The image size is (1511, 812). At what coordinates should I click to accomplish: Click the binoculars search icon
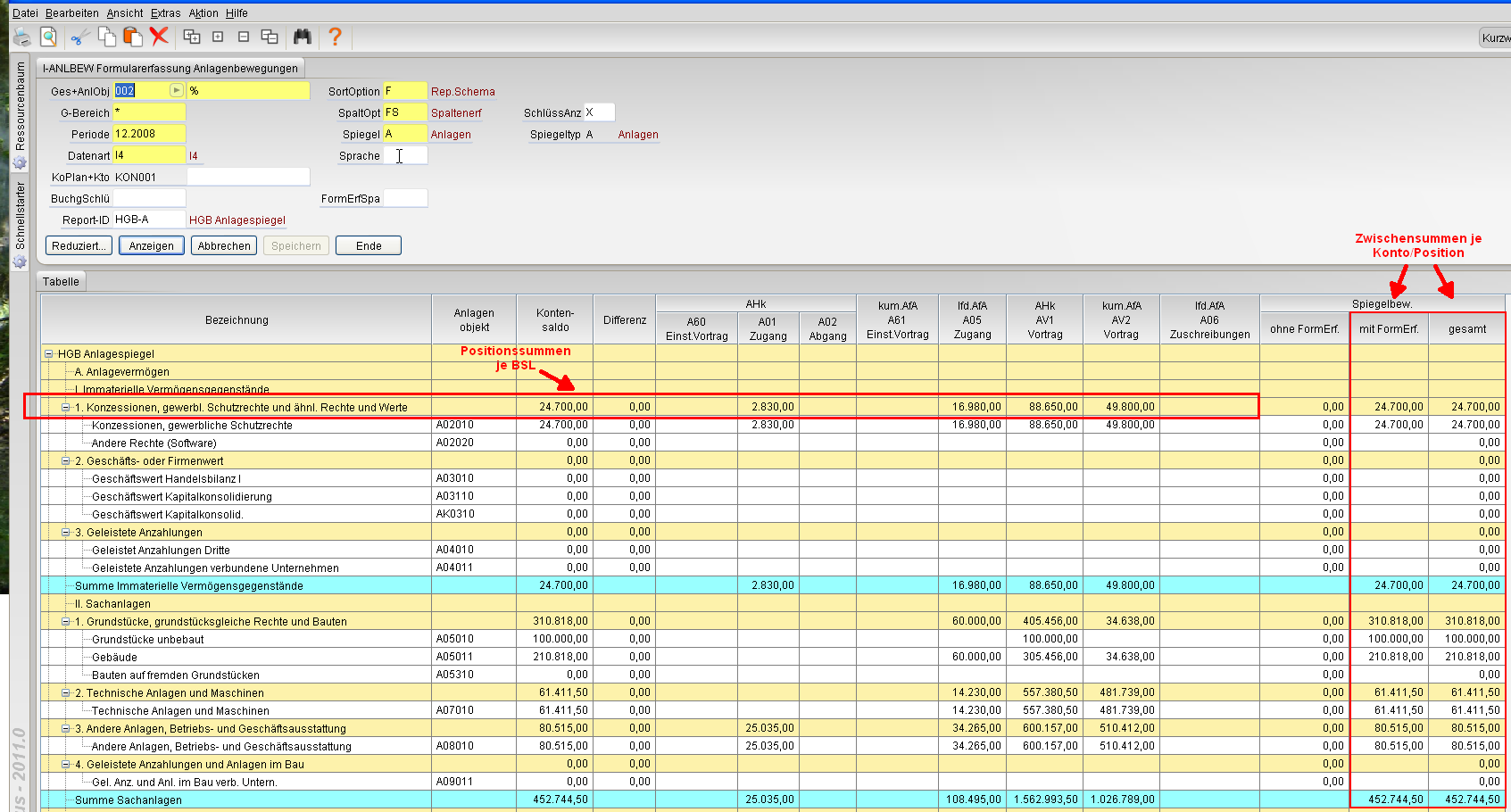[303, 37]
